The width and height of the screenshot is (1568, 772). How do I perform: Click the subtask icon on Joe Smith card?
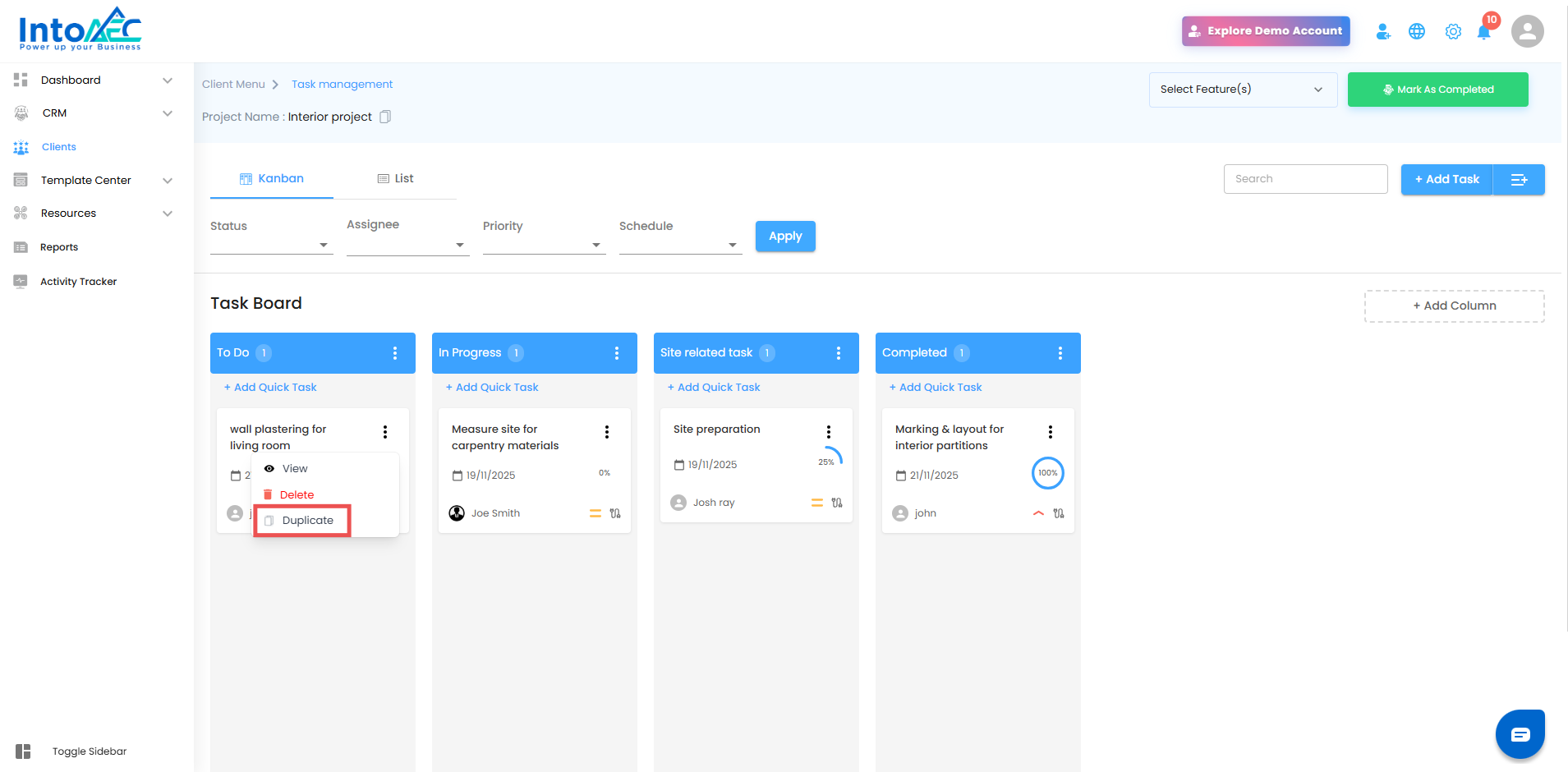click(x=615, y=513)
